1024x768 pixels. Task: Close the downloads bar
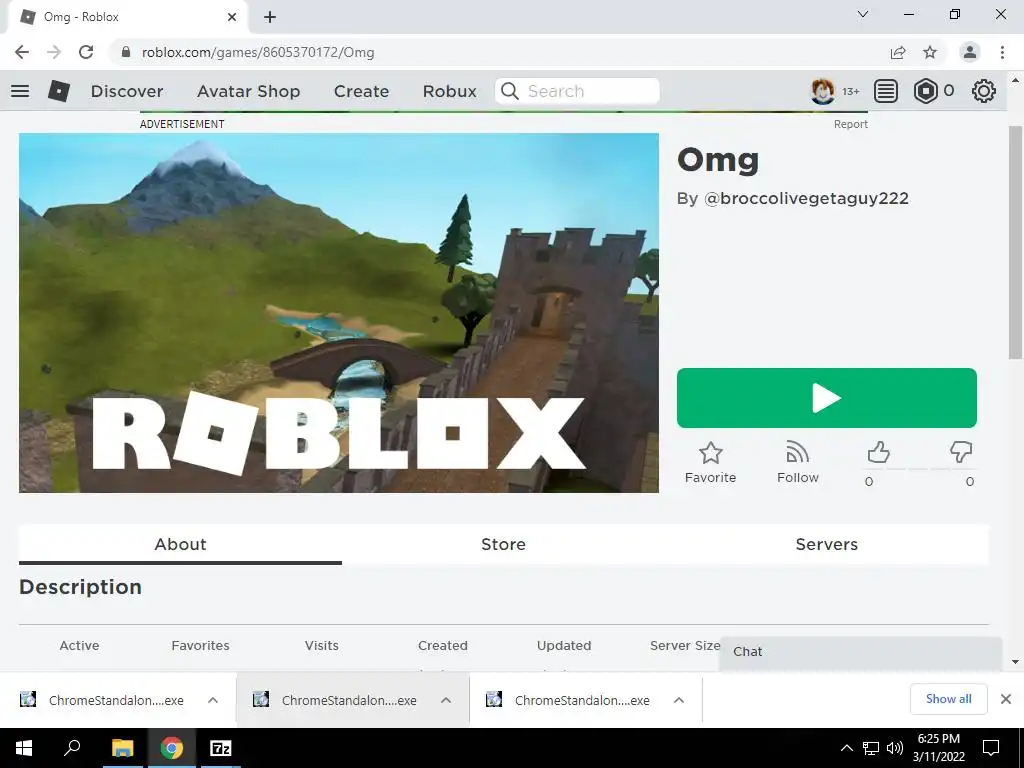pyautogui.click(x=1006, y=699)
